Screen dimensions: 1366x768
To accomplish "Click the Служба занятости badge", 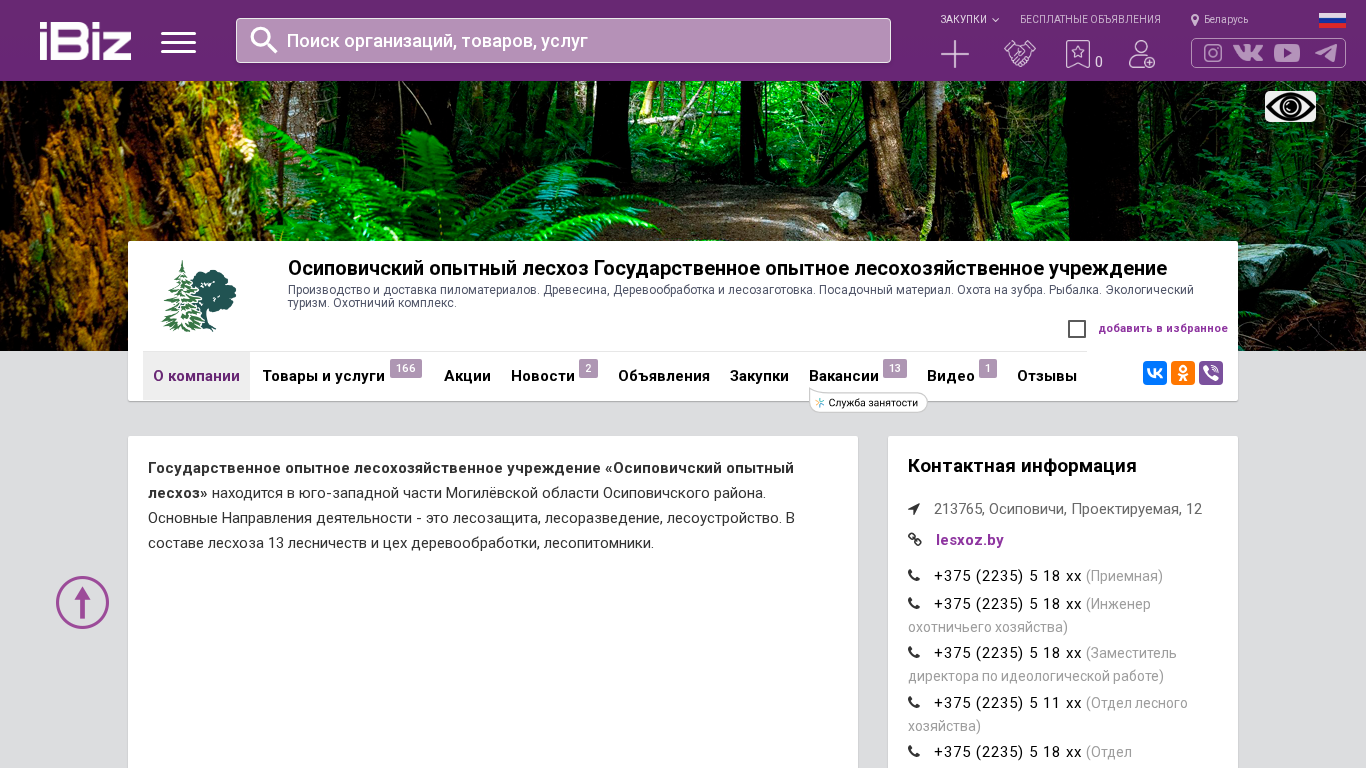I will [869, 403].
